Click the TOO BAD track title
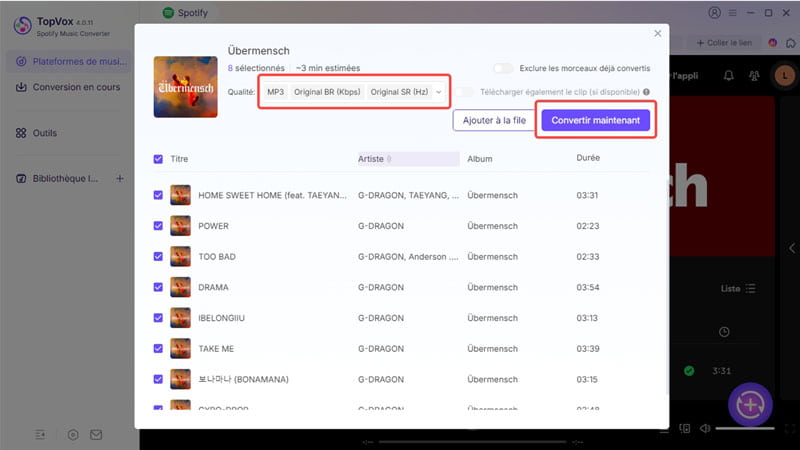The image size is (800, 450). click(217, 257)
